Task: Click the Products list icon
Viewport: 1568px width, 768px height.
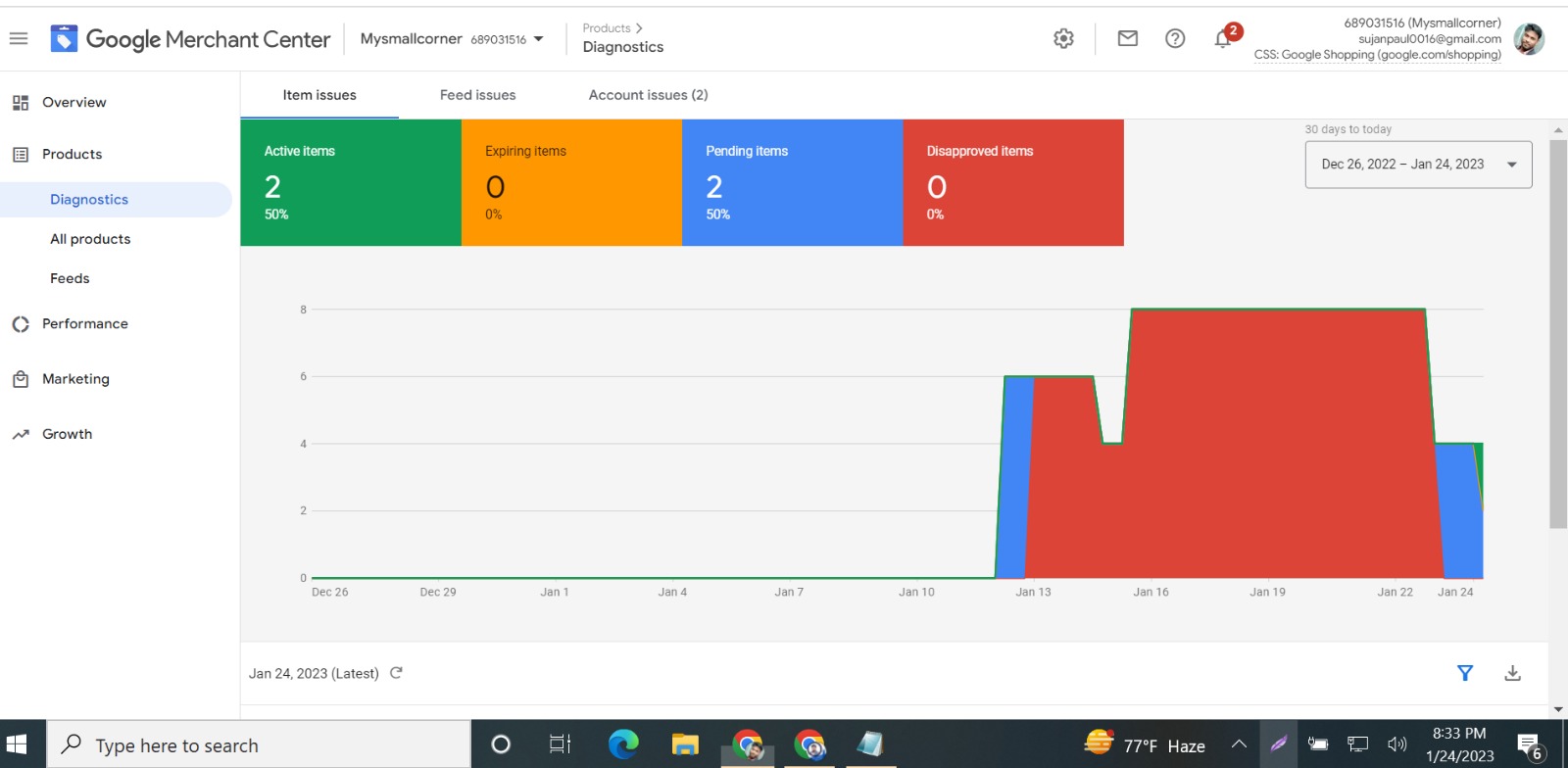Action: [x=21, y=155]
